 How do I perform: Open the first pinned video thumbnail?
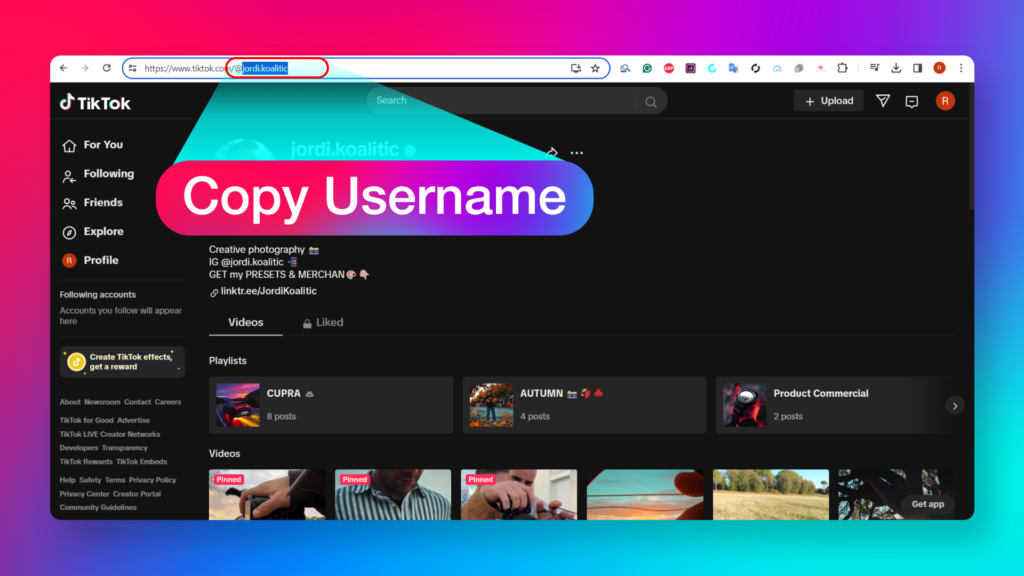[267, 494]
